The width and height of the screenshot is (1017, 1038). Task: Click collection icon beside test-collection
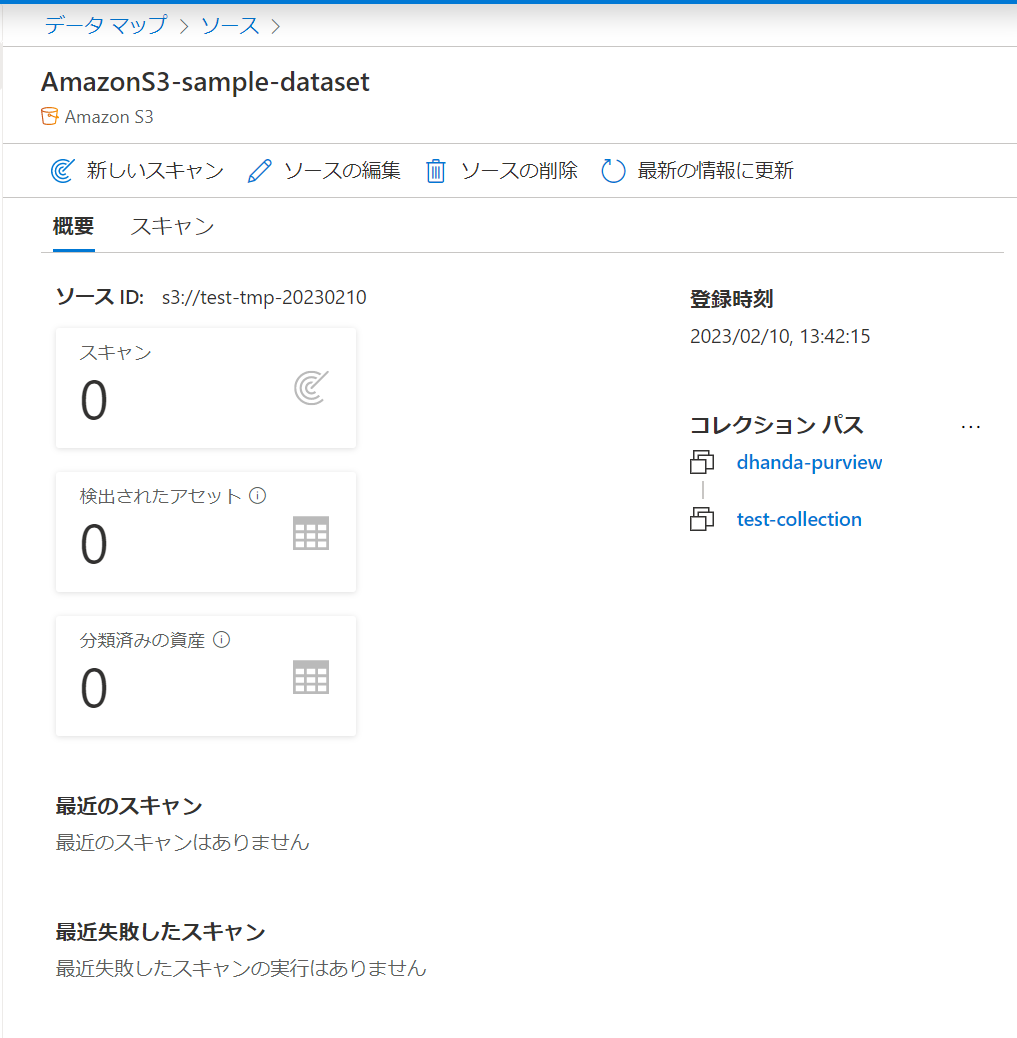702,519
